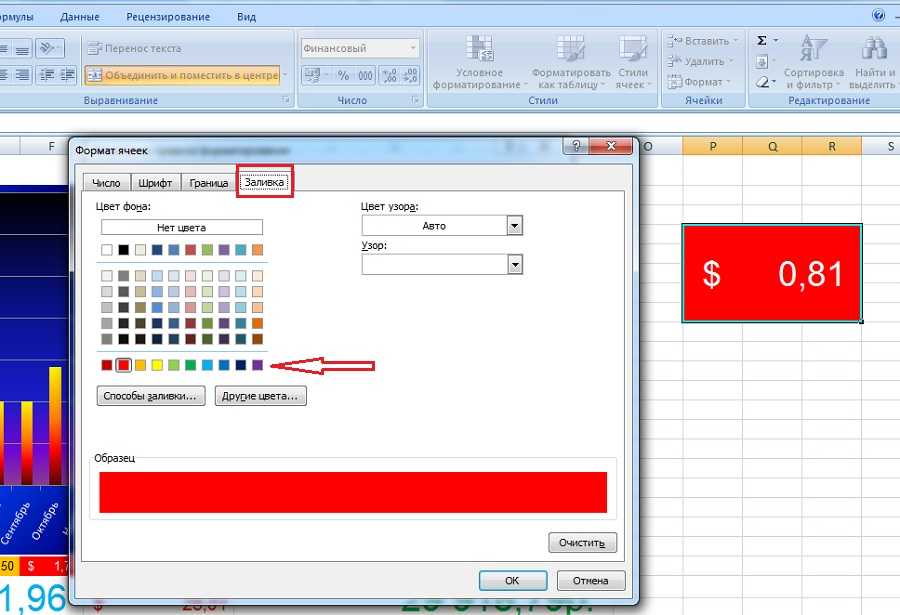Image resolution: width=900 pixels, height=615 pixels.
Task: Switch to the Шрифт tab
Action: (155, 183)
